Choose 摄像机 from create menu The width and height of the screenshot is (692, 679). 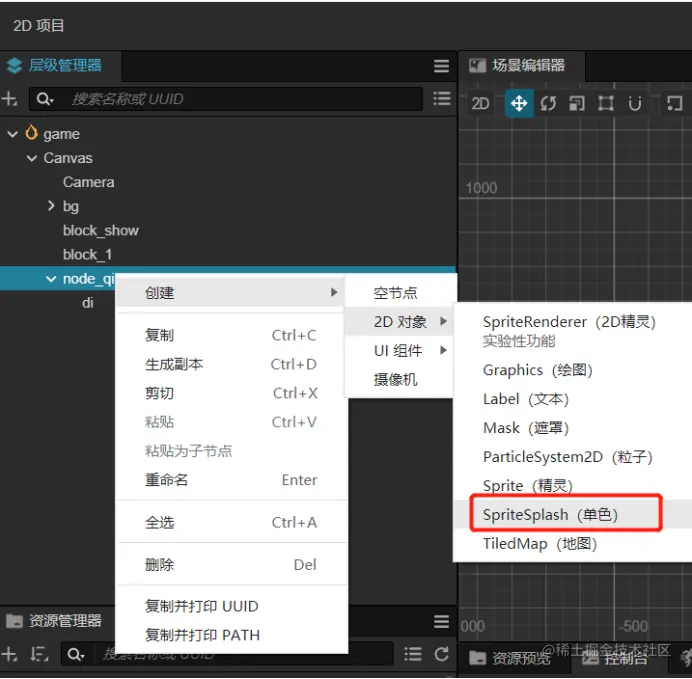point(399,379)
